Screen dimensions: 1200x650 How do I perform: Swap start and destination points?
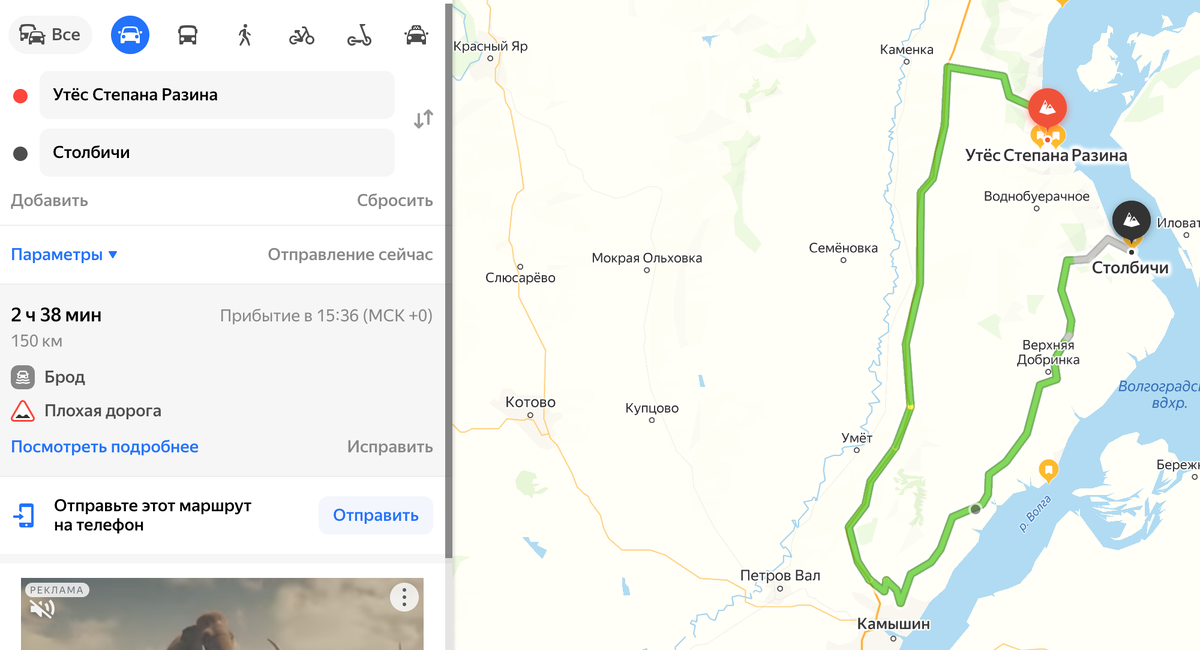424,118
